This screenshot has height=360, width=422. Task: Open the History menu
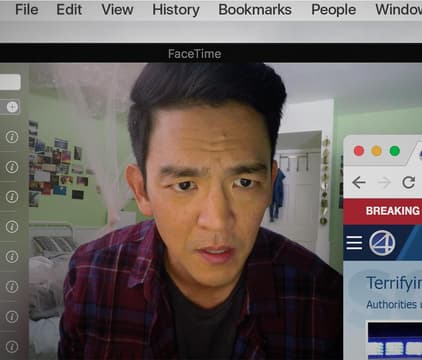click(x=176, y=9)
